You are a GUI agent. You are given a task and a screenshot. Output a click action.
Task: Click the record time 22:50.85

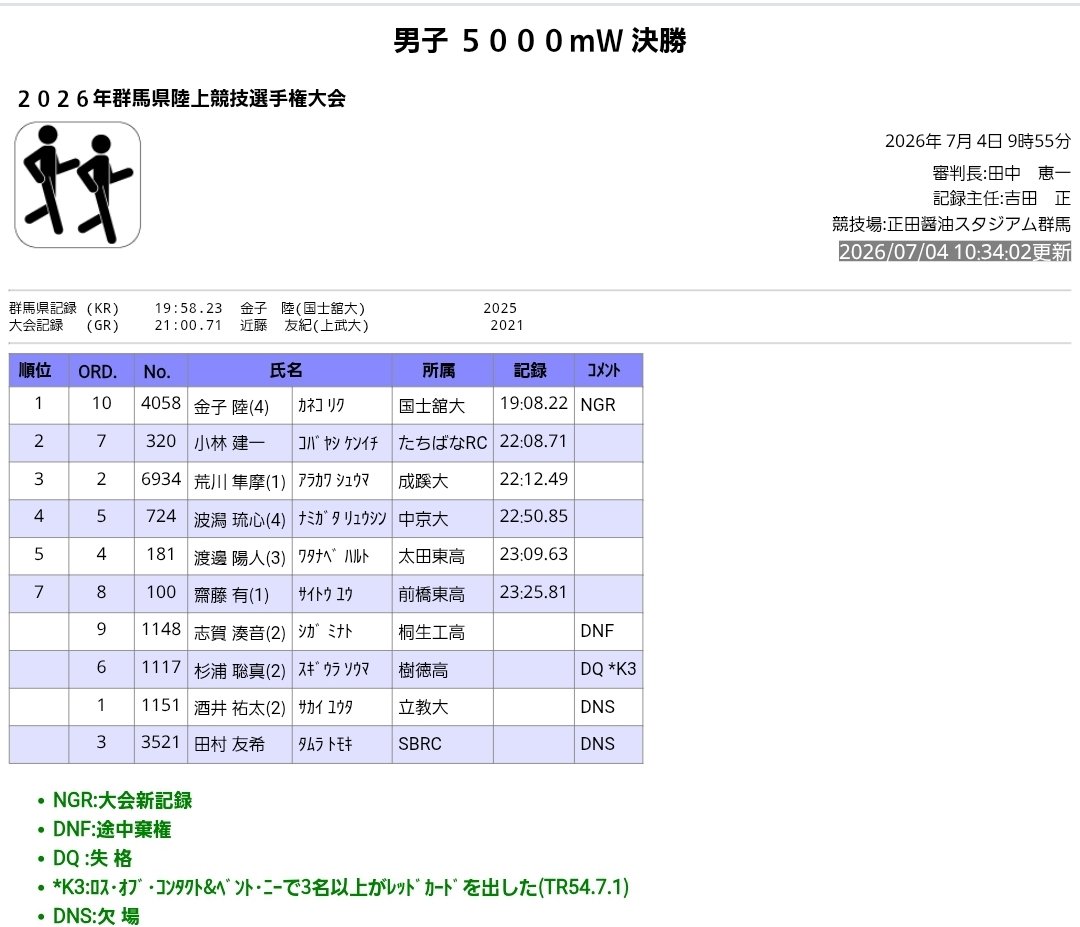click(x=534, y=517)
